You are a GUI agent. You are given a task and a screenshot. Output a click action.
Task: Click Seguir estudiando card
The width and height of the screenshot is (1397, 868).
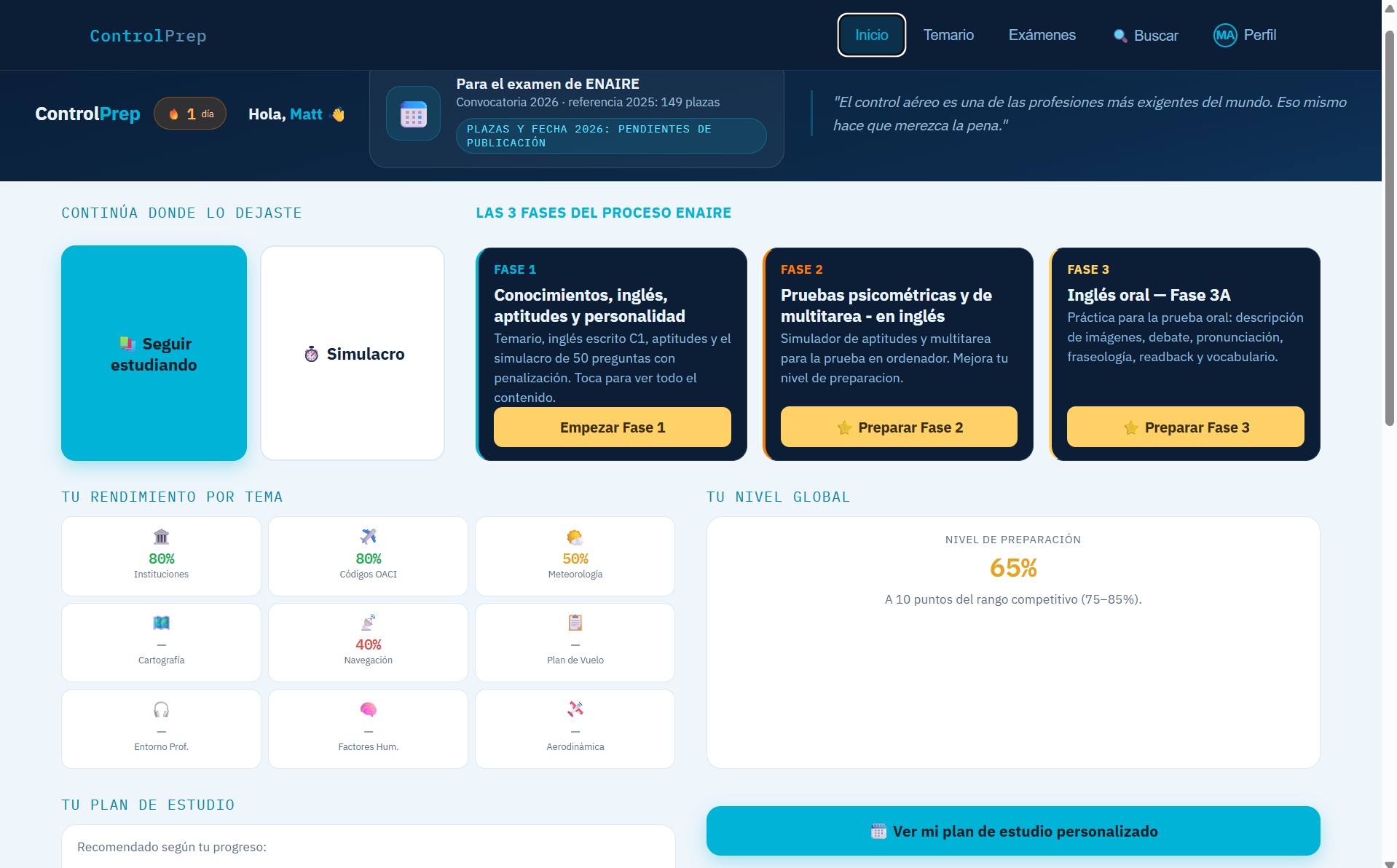154,353
